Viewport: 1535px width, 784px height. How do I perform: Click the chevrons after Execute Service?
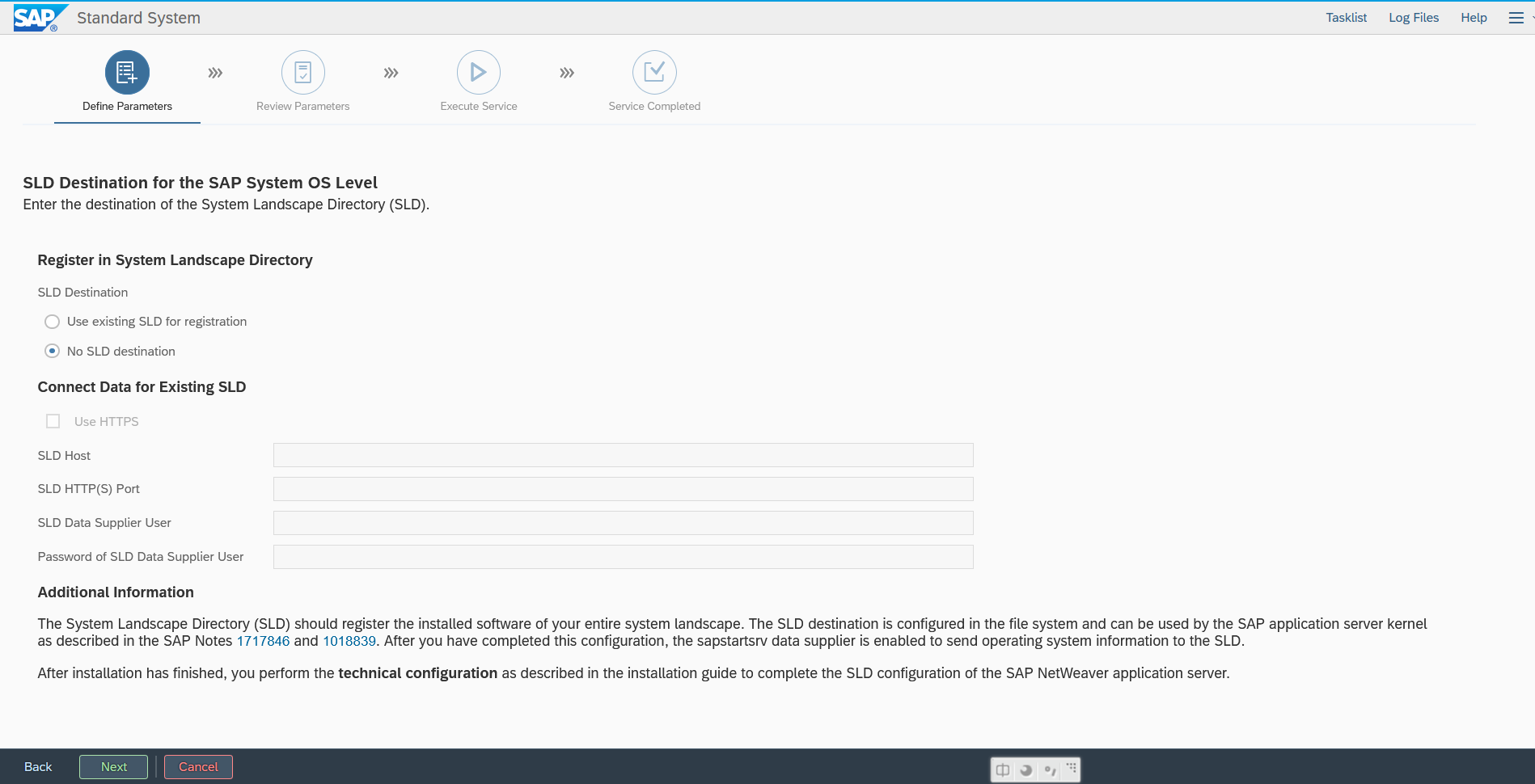click(567, 73)
